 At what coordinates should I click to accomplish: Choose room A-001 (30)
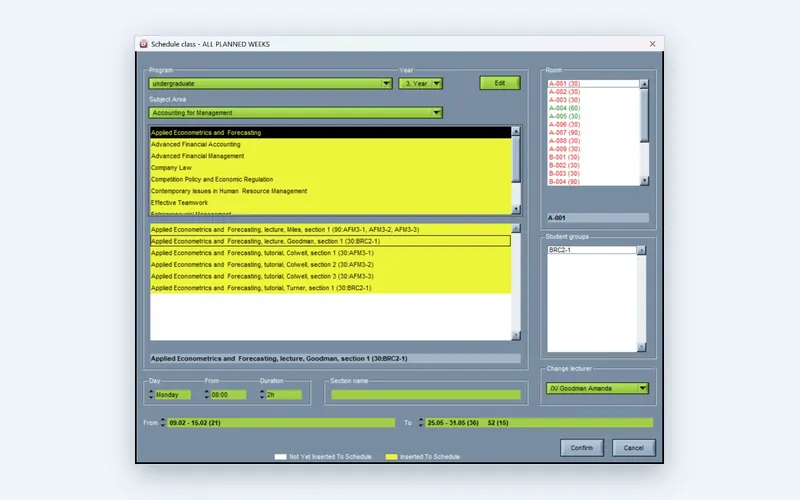593,84
